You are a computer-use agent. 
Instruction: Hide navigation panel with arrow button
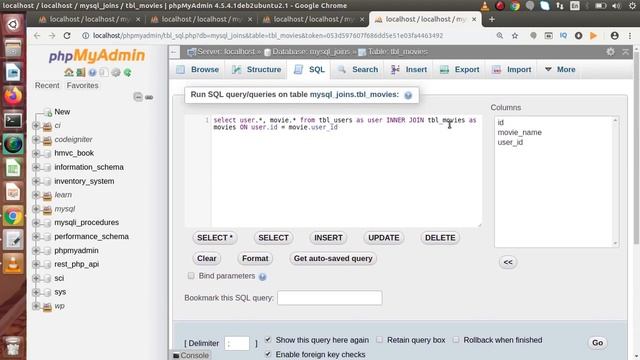174,52
